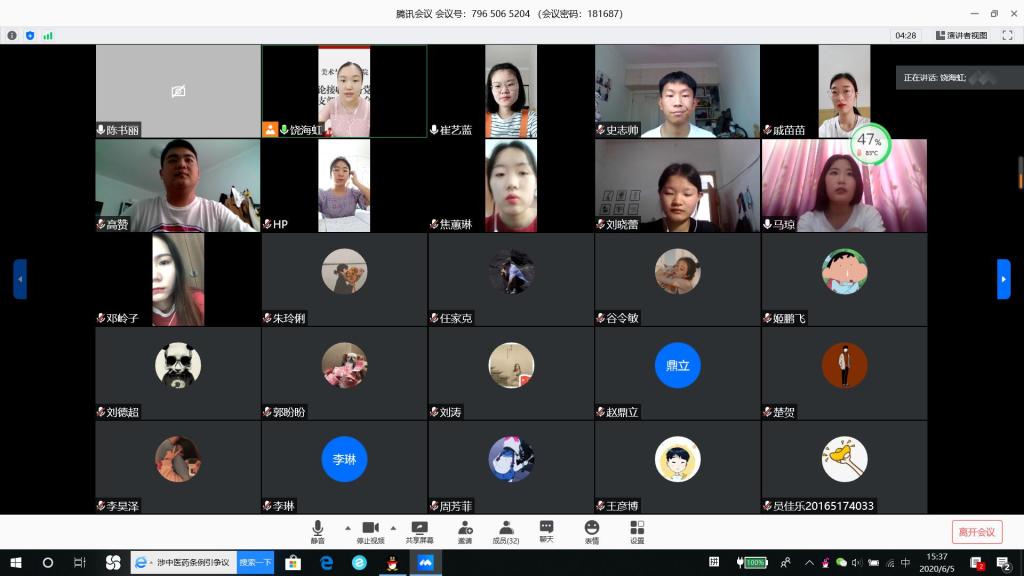Select 饶海虹's video thumbnail
Screen dimensions: 1024x576
(x=344, y=91)
